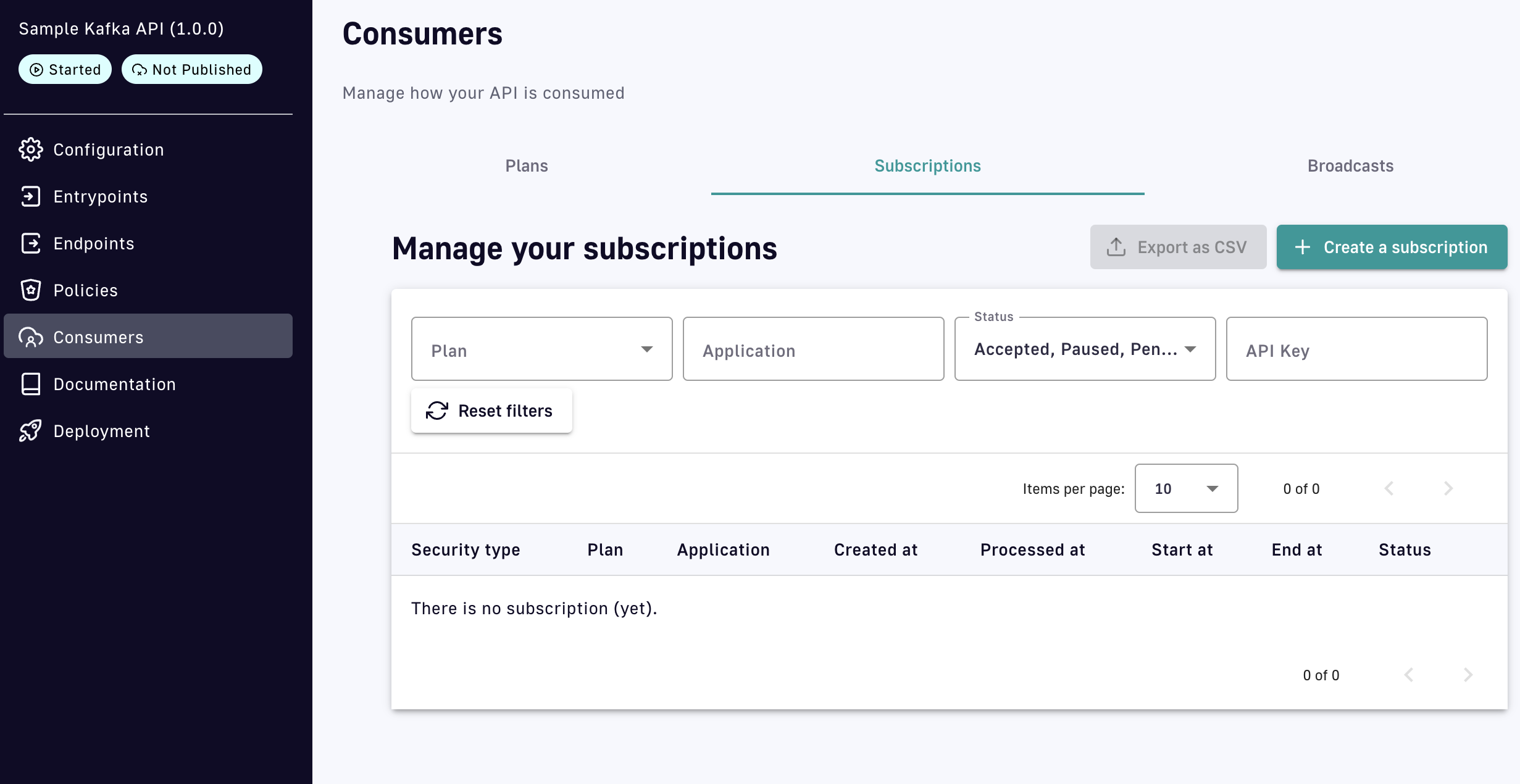1520x784 pixels.
Task: Click the Documentation book icon
Action: [31, 384]
